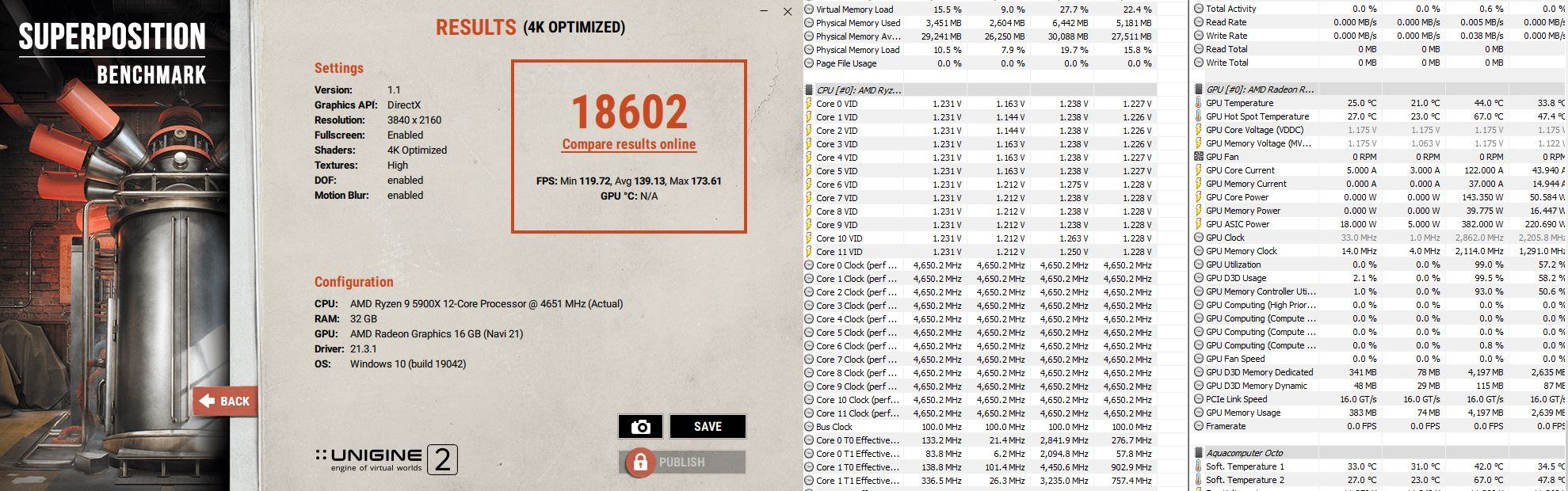Click clock icon beside Framerate
1568x491 pixels.
1199,426
